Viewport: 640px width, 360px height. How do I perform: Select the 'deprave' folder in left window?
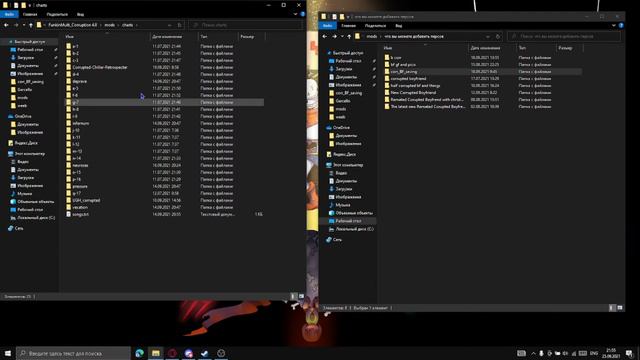click(79, 81)
